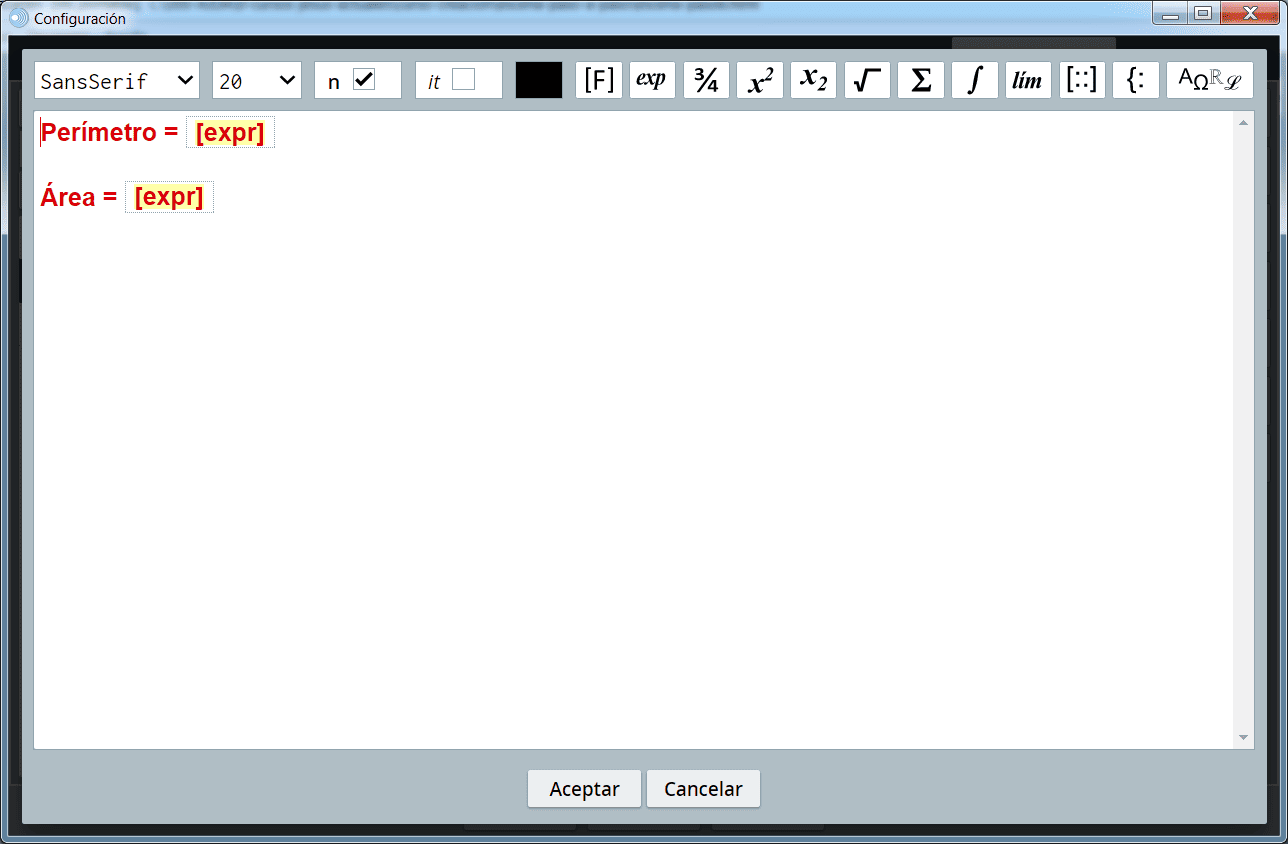Enable the italic 'it' checkbox

463,80
